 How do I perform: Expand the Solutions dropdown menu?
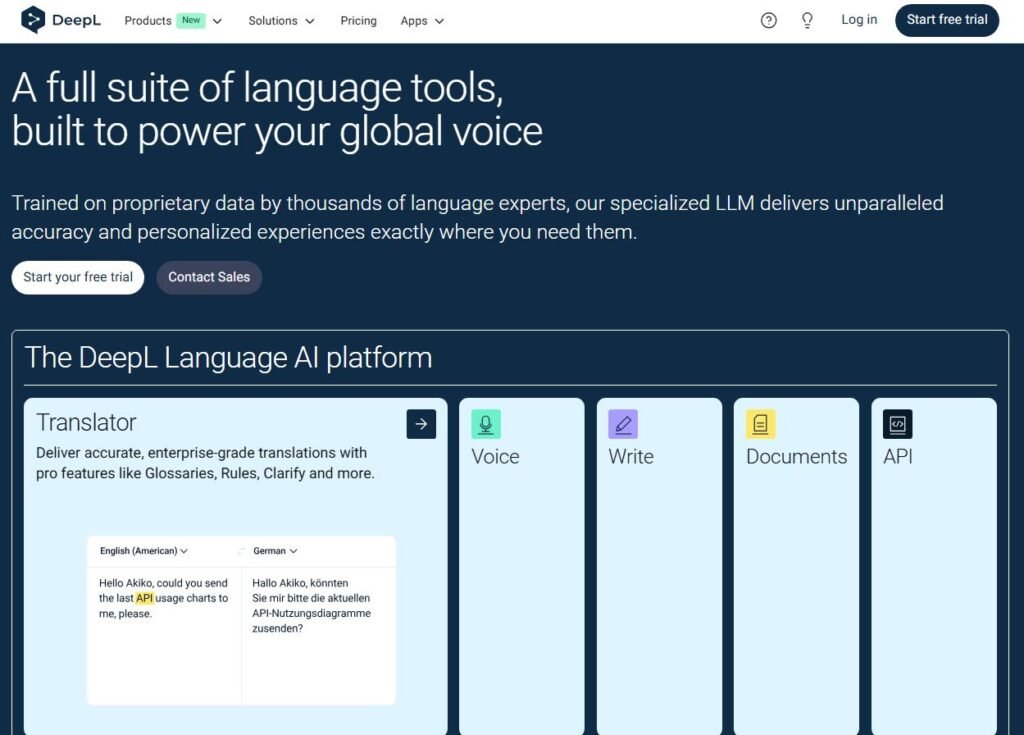pos(281,21)
